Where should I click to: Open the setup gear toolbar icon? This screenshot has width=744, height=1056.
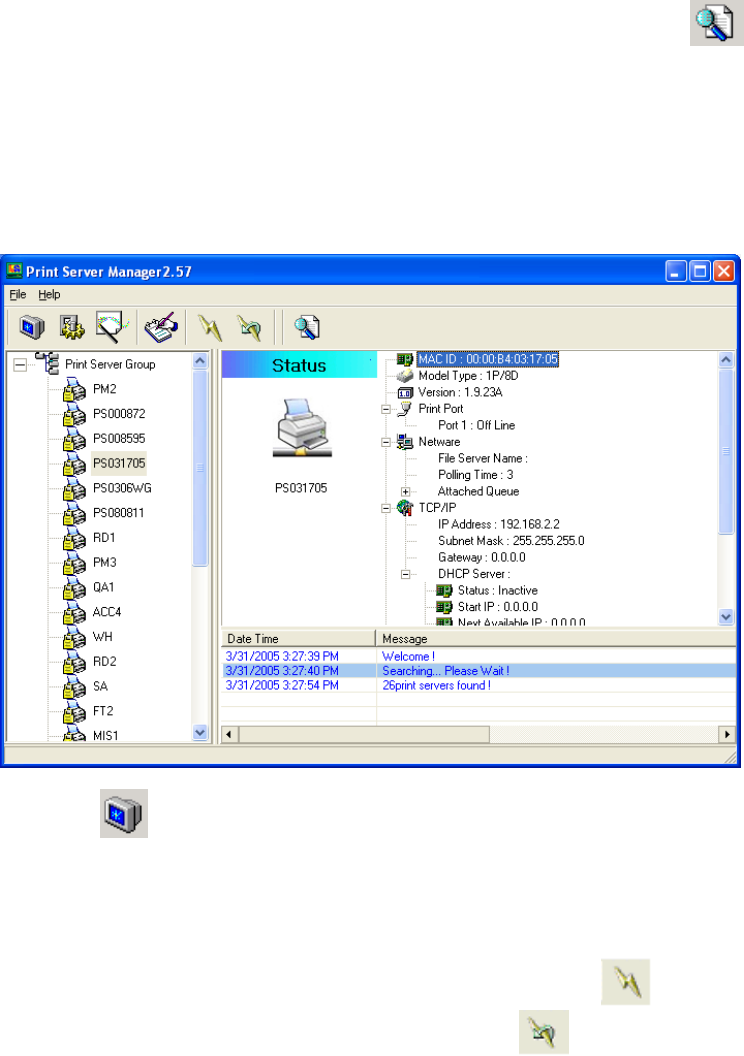pyautogui.click(x=71, y=327)
